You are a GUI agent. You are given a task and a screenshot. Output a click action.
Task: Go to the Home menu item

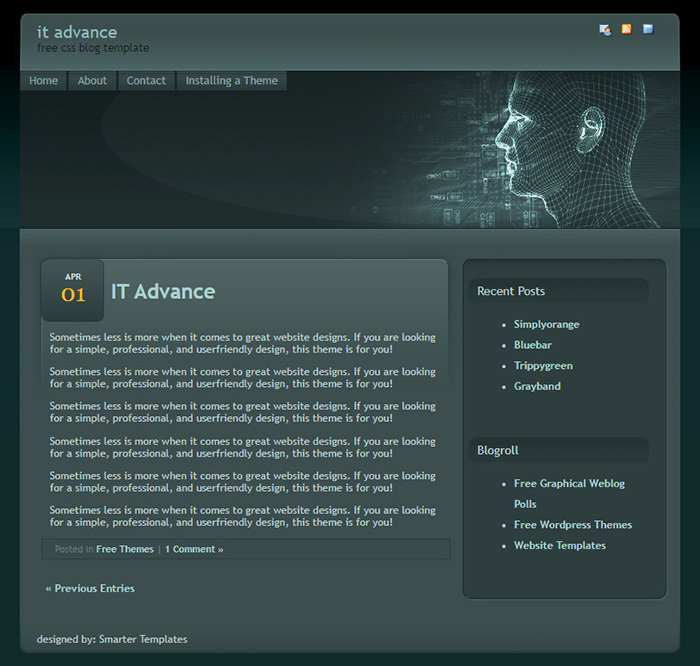click(x=43, y=81)
